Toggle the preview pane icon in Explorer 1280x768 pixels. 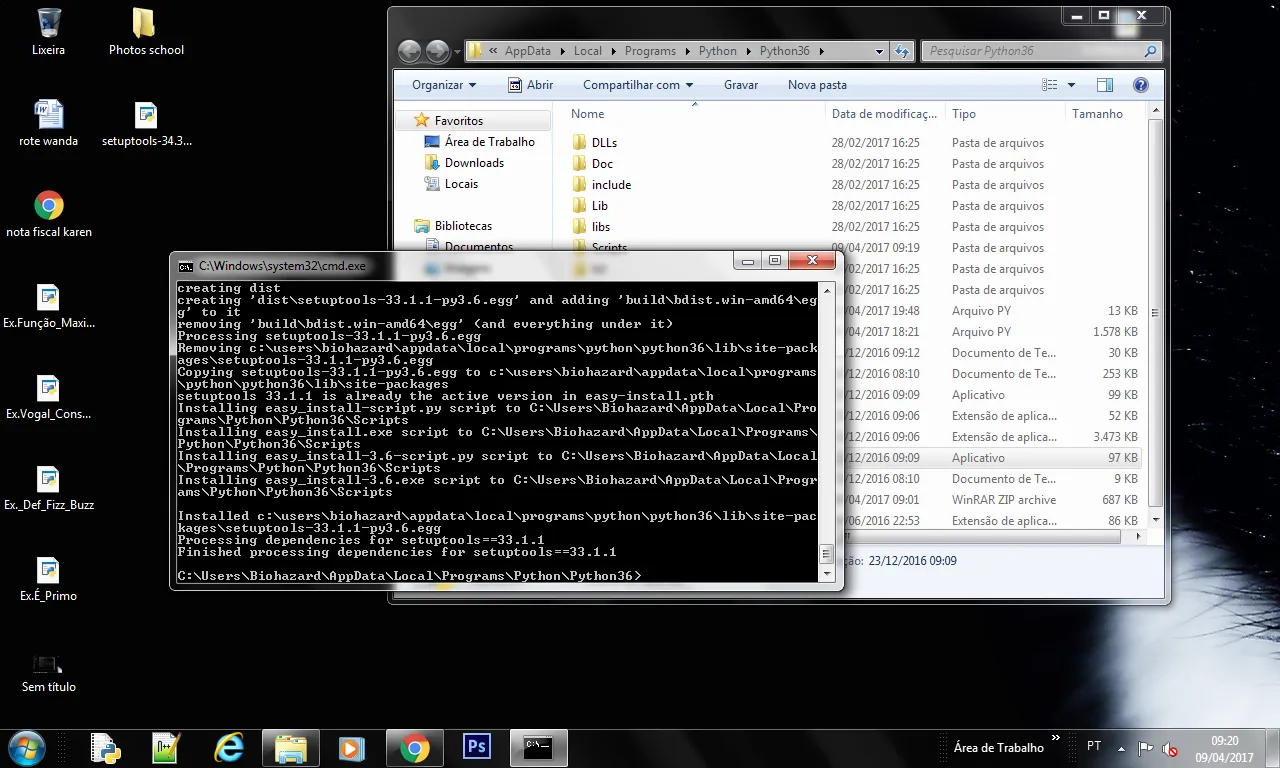[x=1104, y=85]
